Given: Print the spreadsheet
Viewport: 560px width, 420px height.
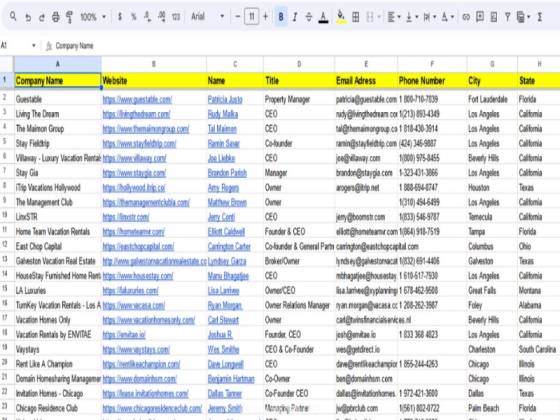Looking at the screenshot, I should [x=56, y=17].
